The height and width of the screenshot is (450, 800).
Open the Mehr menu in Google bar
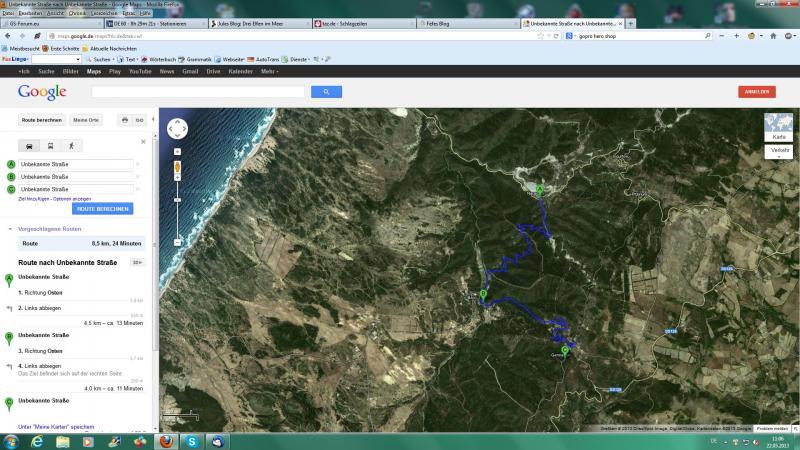click(x=269, y=72)
